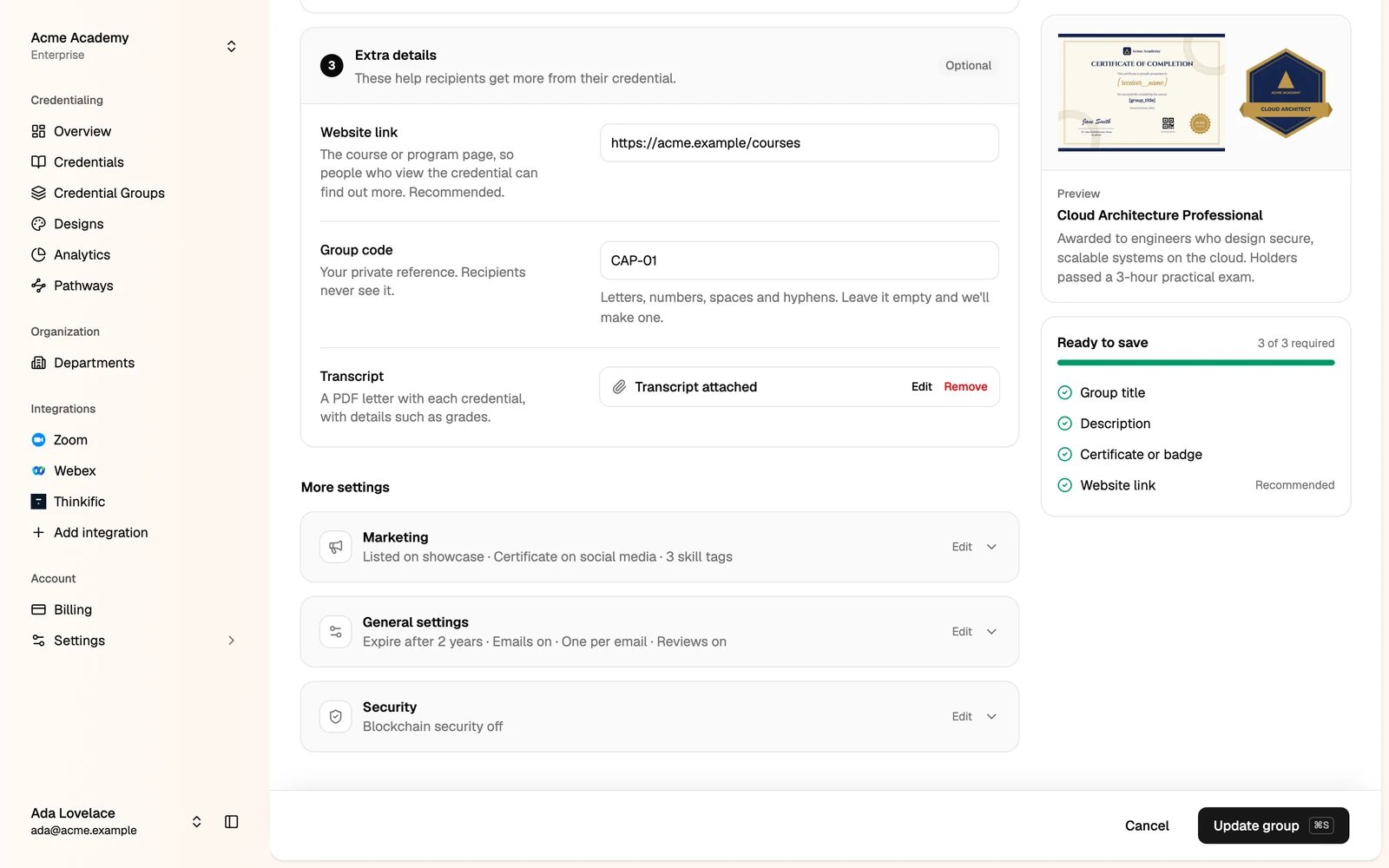This screenshot has height=868, width=1389.
Task: Expand the Settings submenu arrow
Action: click(231, 641)
